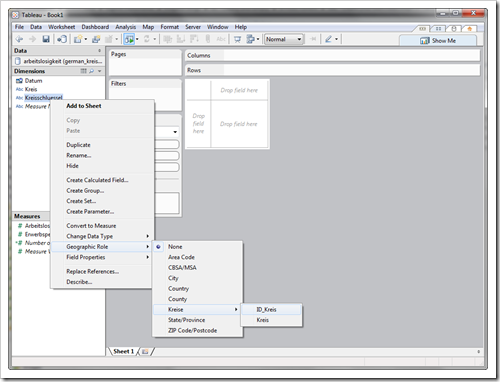Open the Marks type dropdown arrow
Image resolution: width=500 pixels, height=382 pixels.
click(x=175, y=132)
